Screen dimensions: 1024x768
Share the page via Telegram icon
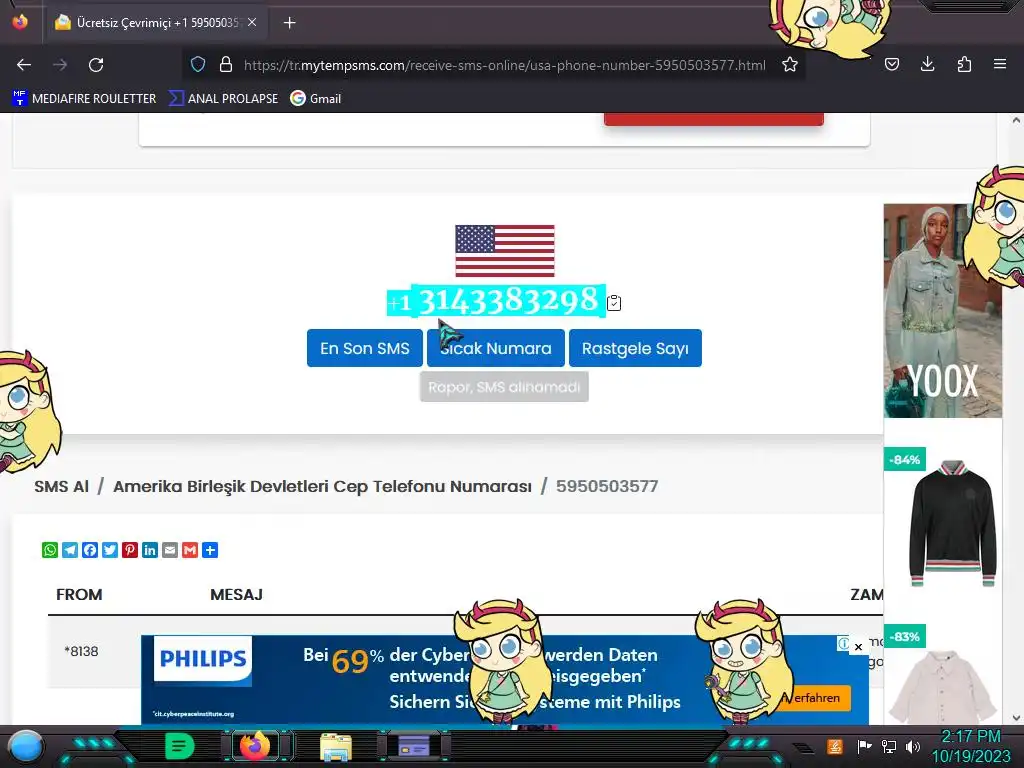(70, 550)
